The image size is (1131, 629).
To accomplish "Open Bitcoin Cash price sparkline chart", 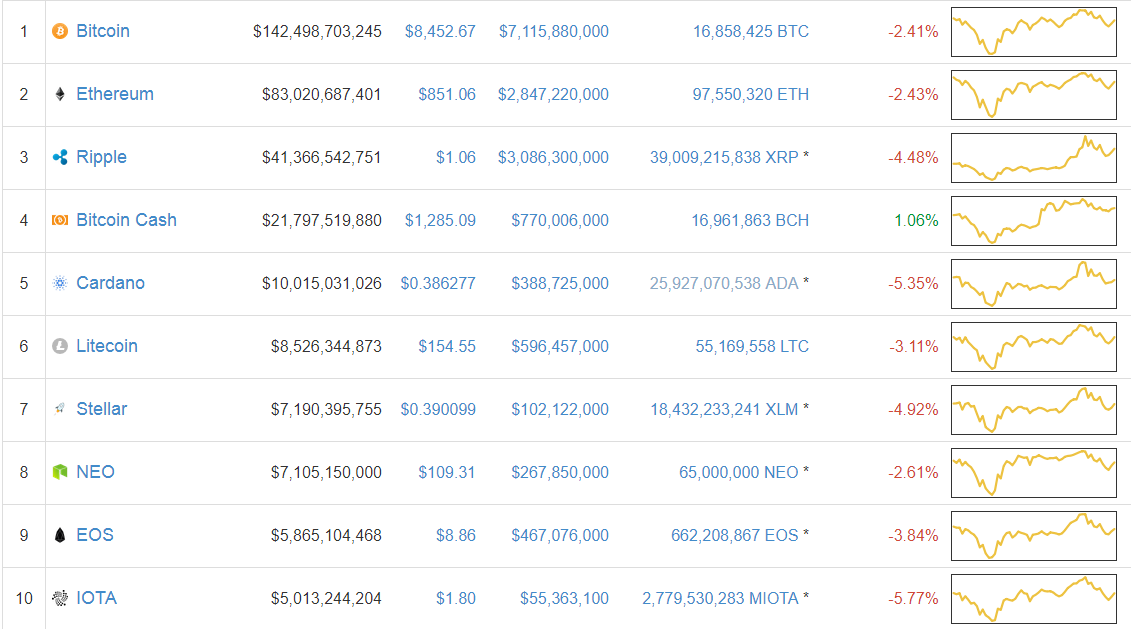I will click(1034, 221).
